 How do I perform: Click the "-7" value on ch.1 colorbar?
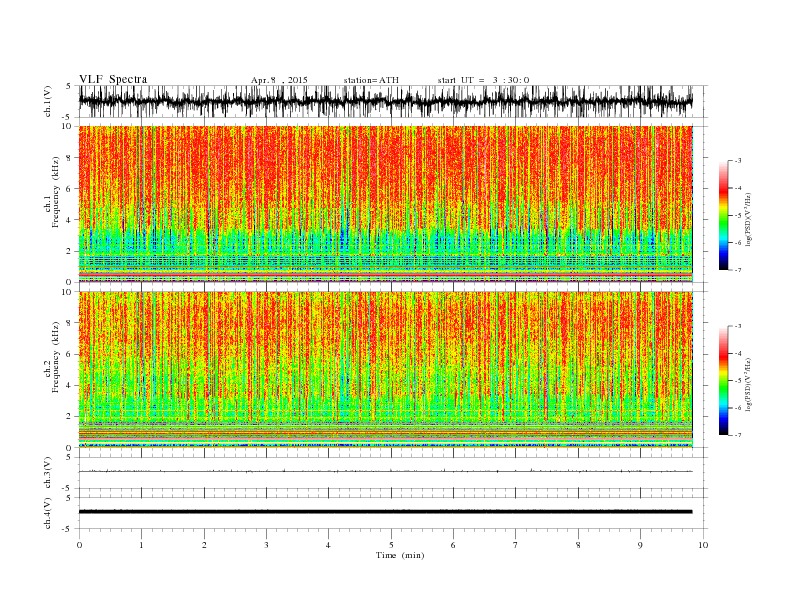[737, 270]
